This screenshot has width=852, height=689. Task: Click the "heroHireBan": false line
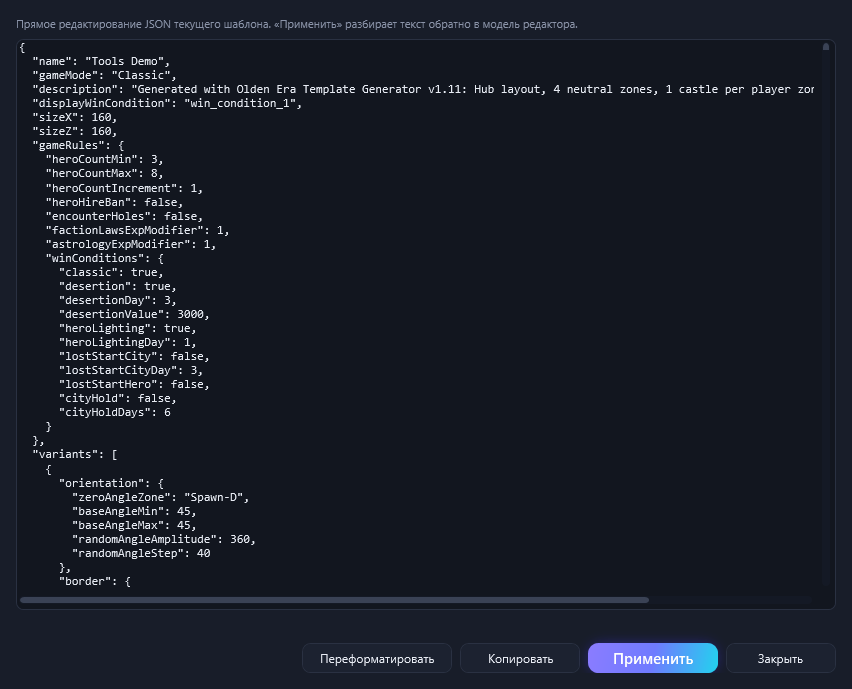point(114,202)
